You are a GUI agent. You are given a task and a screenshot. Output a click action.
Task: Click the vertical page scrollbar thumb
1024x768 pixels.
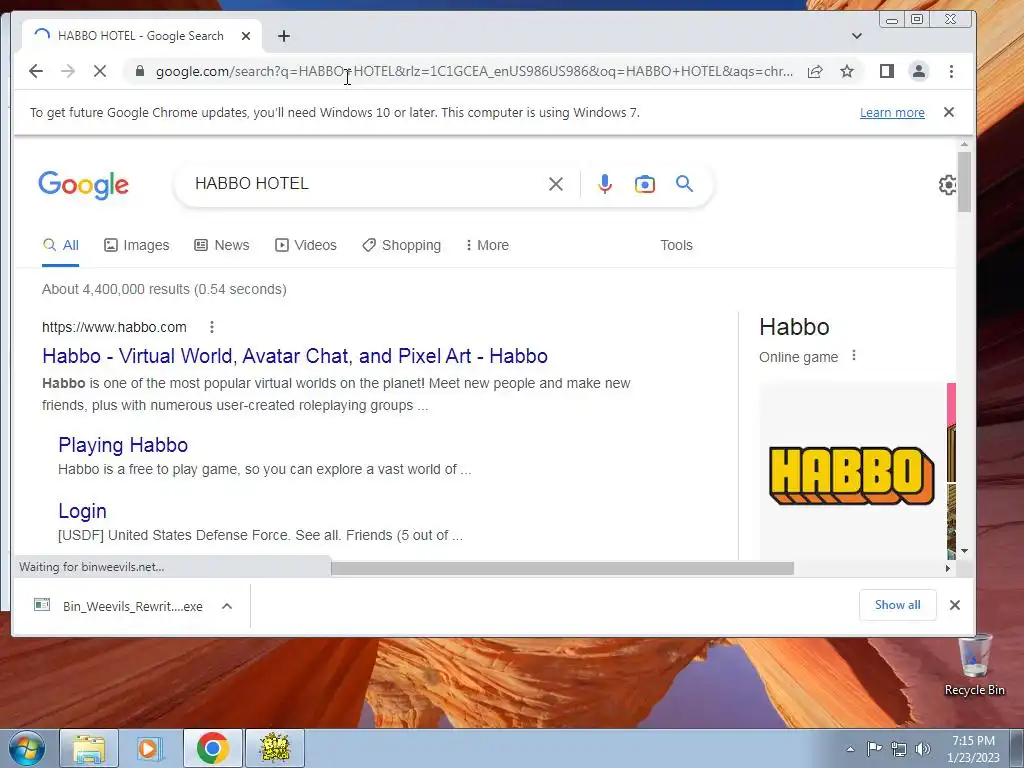[964, 182]
